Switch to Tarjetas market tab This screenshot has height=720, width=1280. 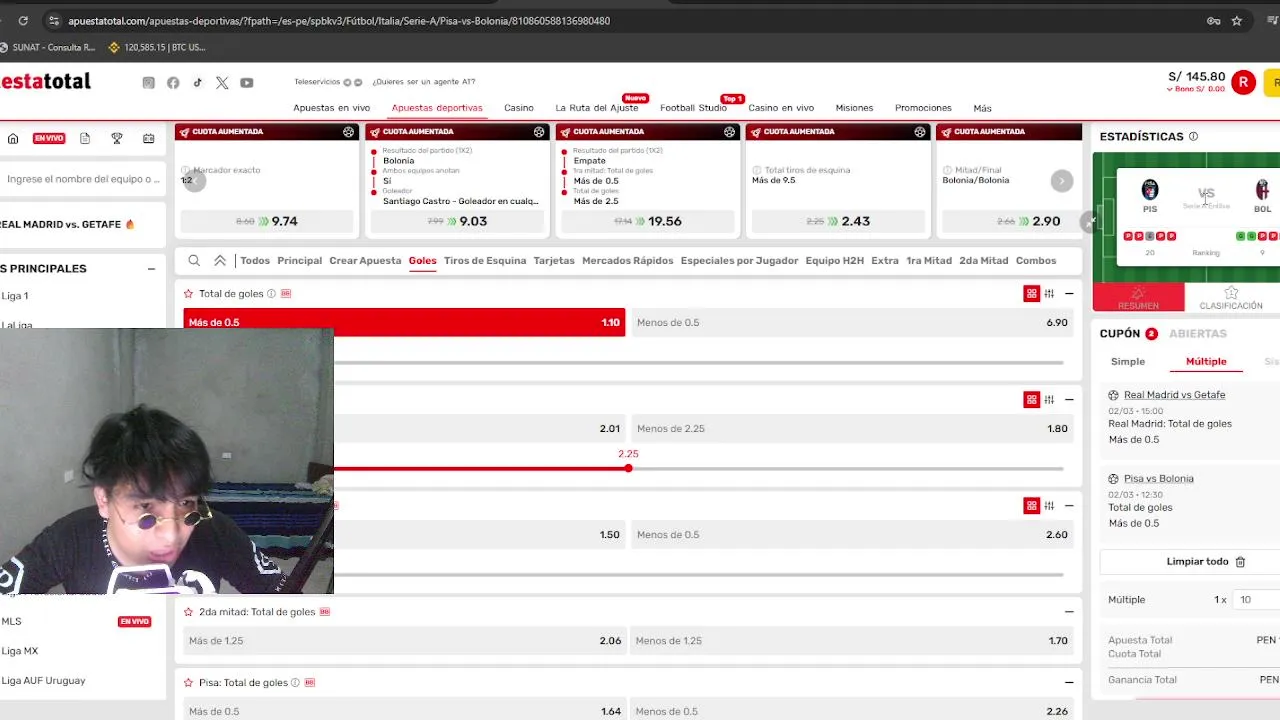pyautogui.click(x=554, y=261)
